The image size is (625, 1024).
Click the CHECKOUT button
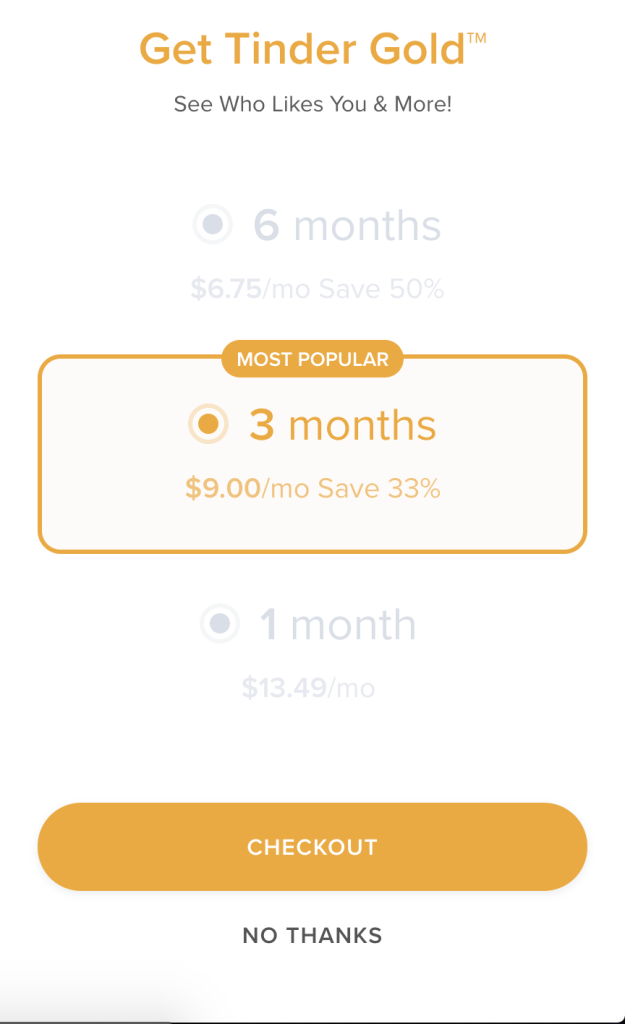312,847
